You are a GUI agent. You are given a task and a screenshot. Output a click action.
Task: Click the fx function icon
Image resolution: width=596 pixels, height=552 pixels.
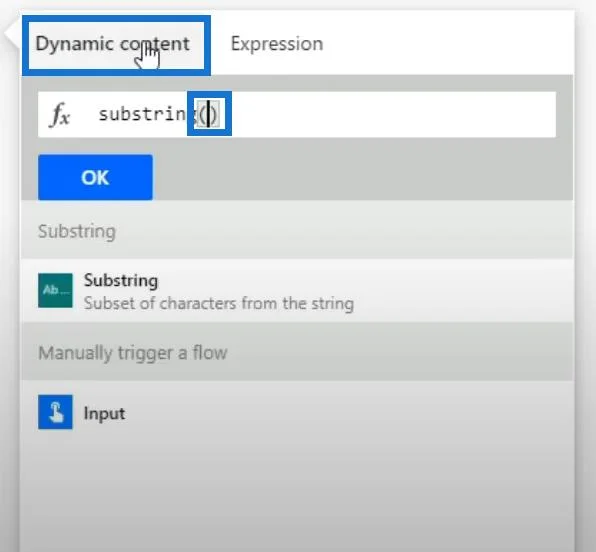point(60,114)
